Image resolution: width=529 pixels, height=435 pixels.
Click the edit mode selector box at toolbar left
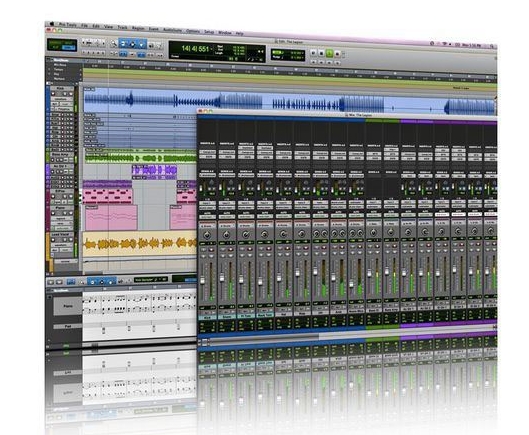click(62, 45)
